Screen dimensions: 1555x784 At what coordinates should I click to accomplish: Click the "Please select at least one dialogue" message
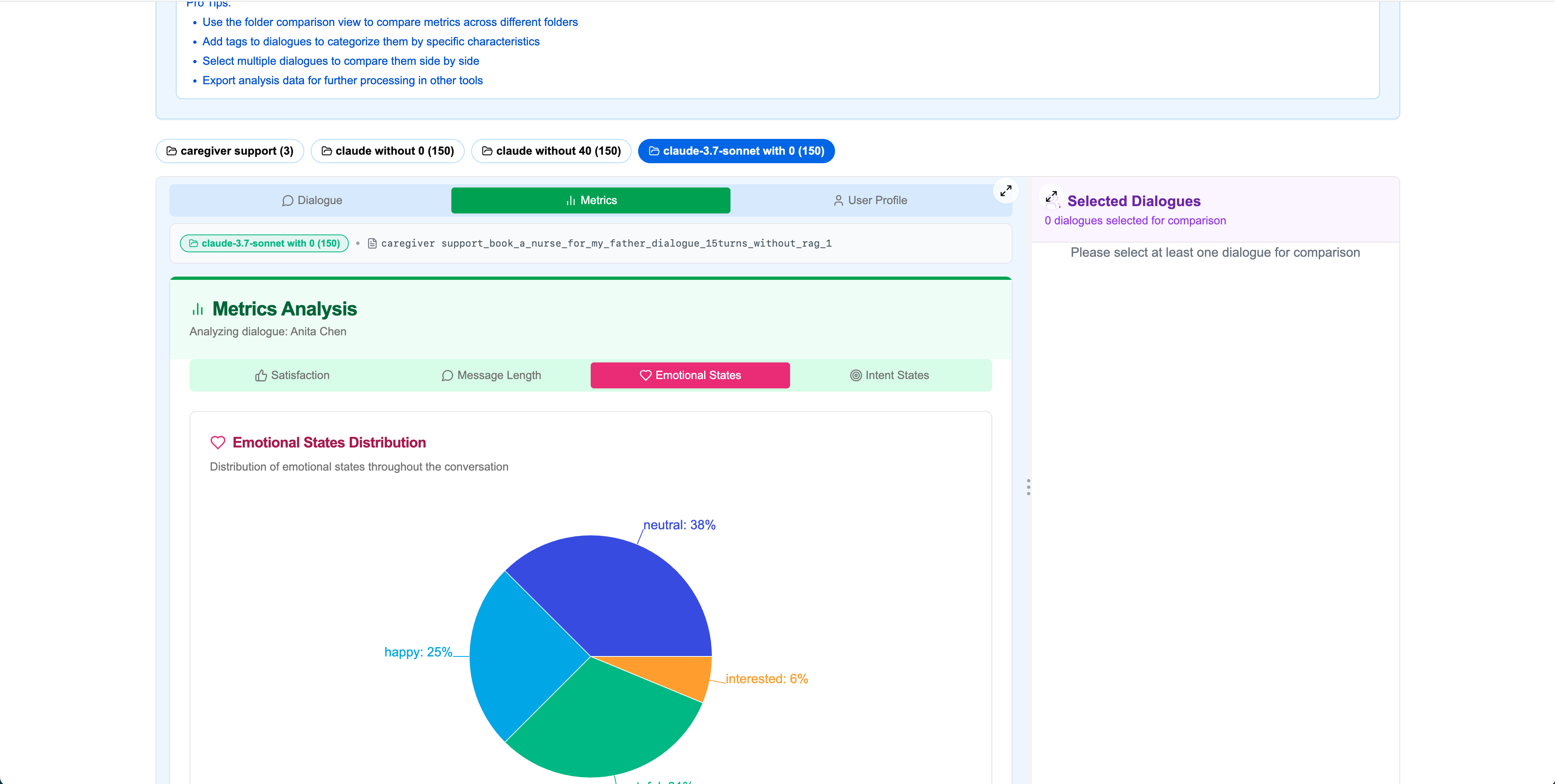[1215, 252]
